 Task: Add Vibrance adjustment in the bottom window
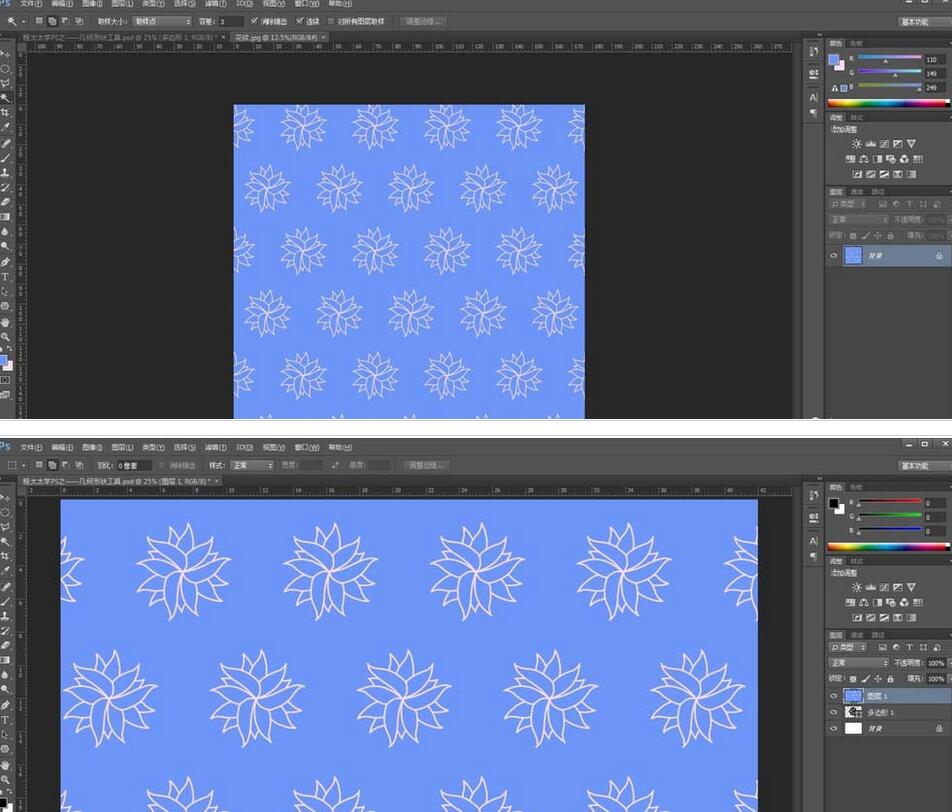911,587
